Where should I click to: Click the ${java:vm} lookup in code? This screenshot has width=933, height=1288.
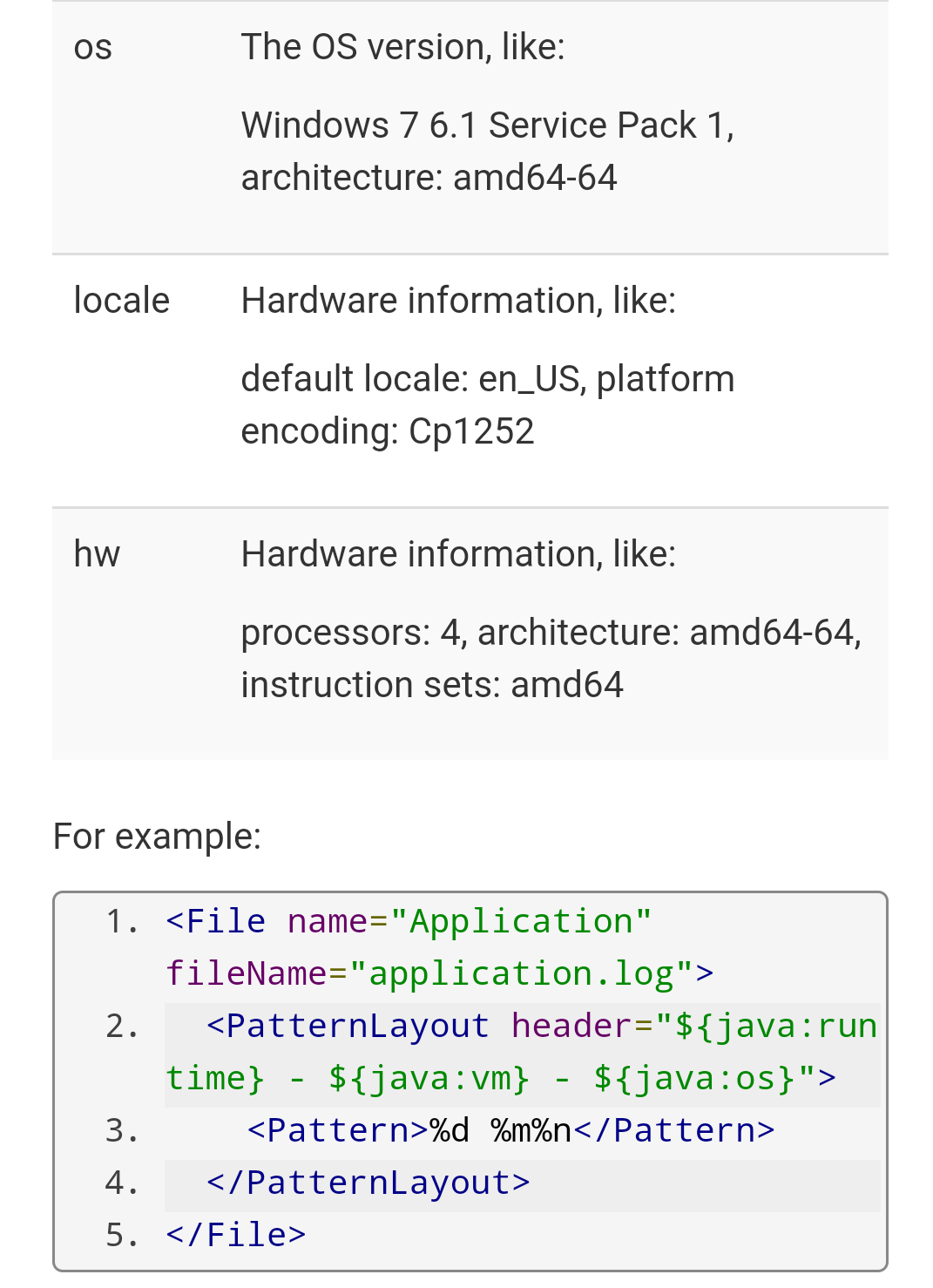tap(429, 1078)
